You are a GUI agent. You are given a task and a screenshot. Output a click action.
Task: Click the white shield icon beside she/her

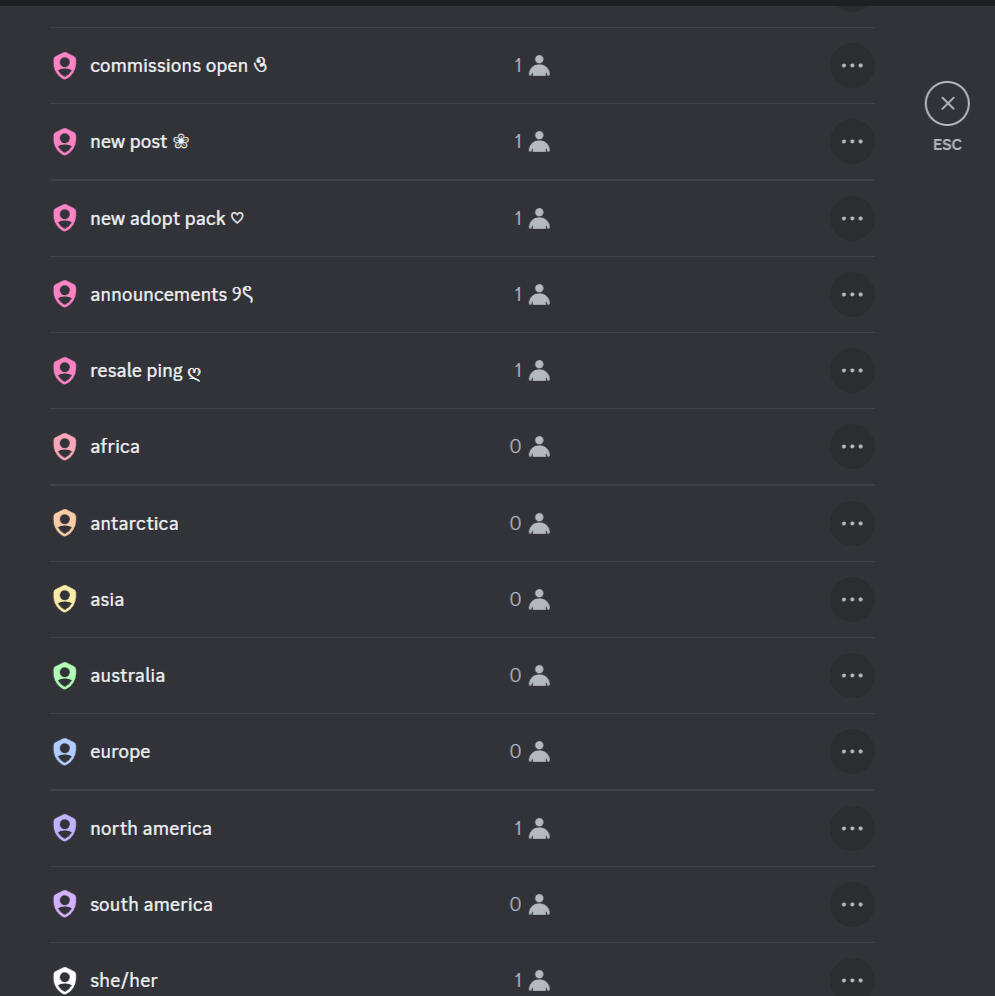pos(65,980)
